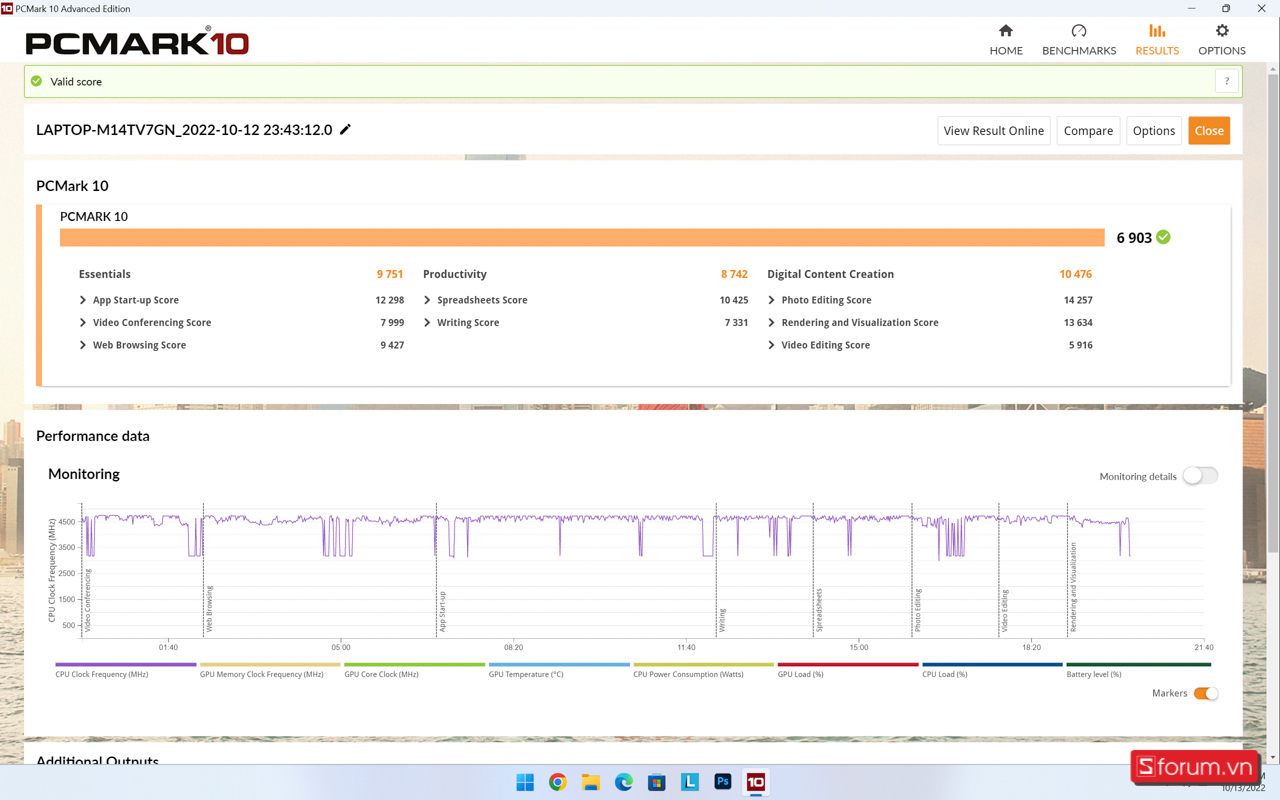1280x800 pixels.
Task: Toggle GPU Load legend
Action: pos(848,670)
